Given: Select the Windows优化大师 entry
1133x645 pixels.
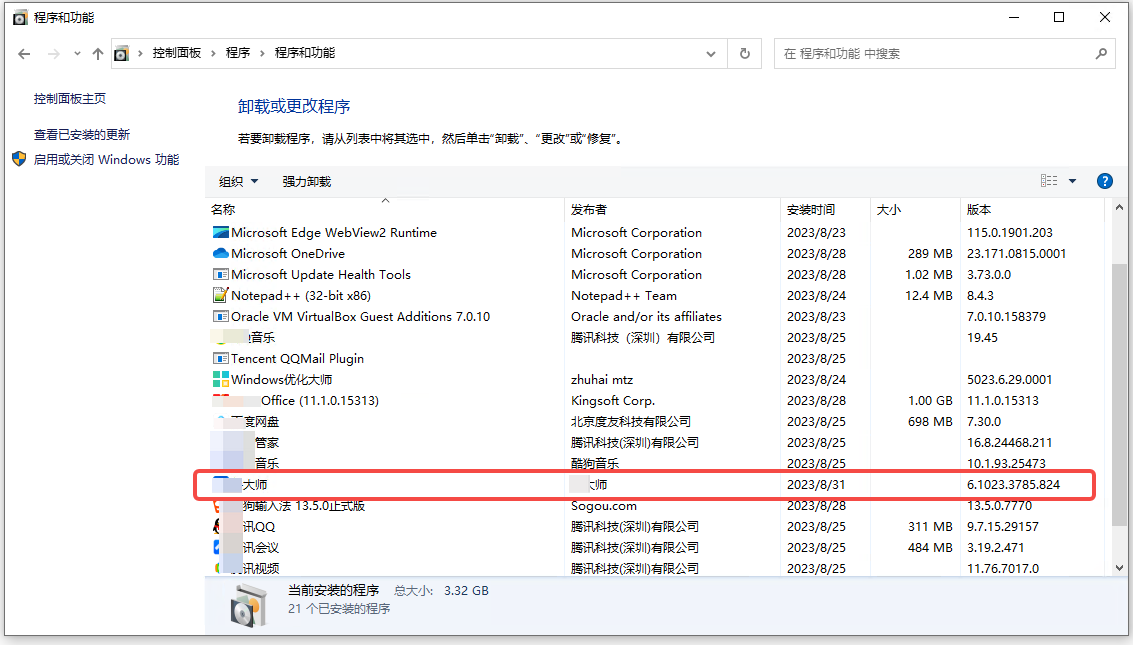Looking at the screenshot, I should tap(281, 379).
